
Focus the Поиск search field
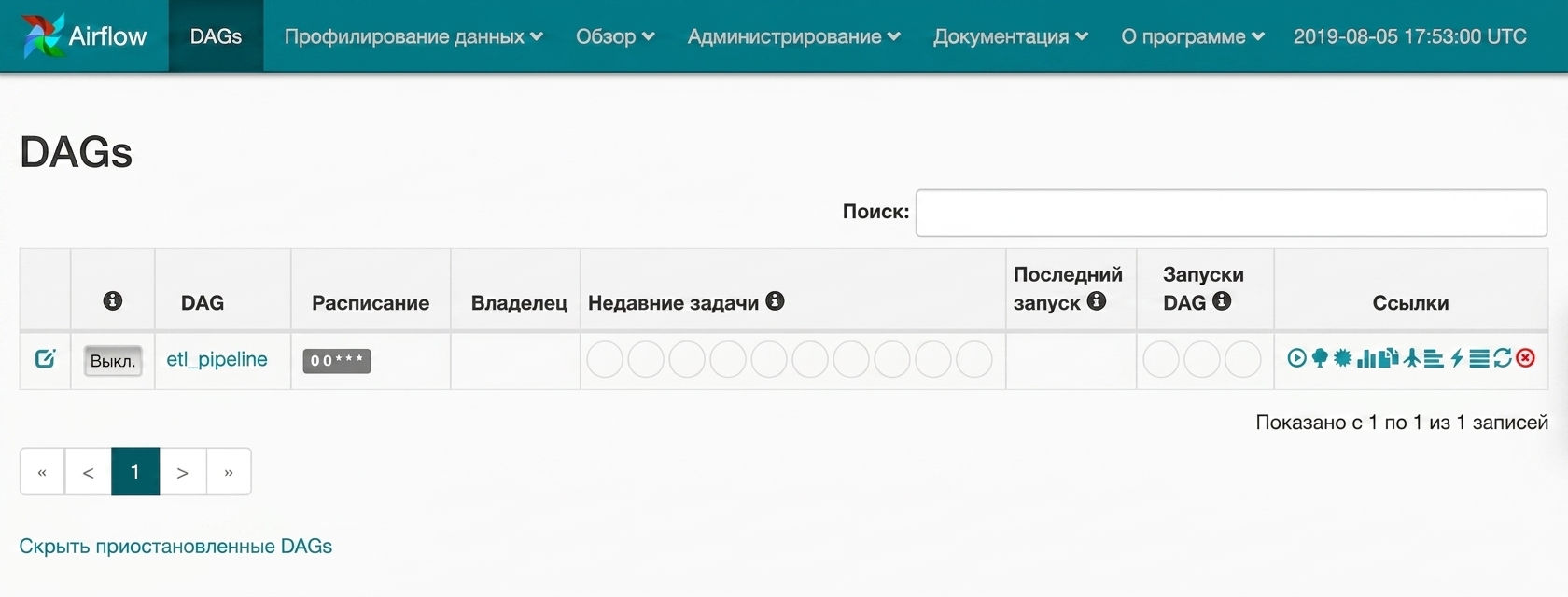point(1231,213)
